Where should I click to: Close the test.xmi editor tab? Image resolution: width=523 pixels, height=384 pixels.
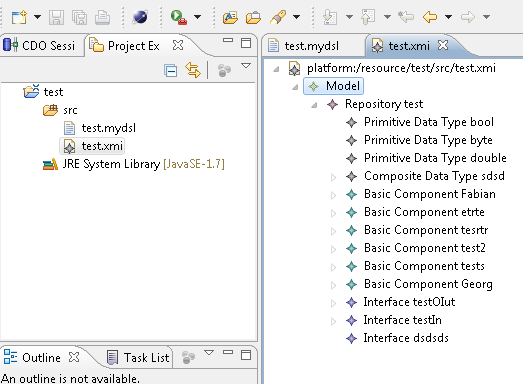[443, 45]
